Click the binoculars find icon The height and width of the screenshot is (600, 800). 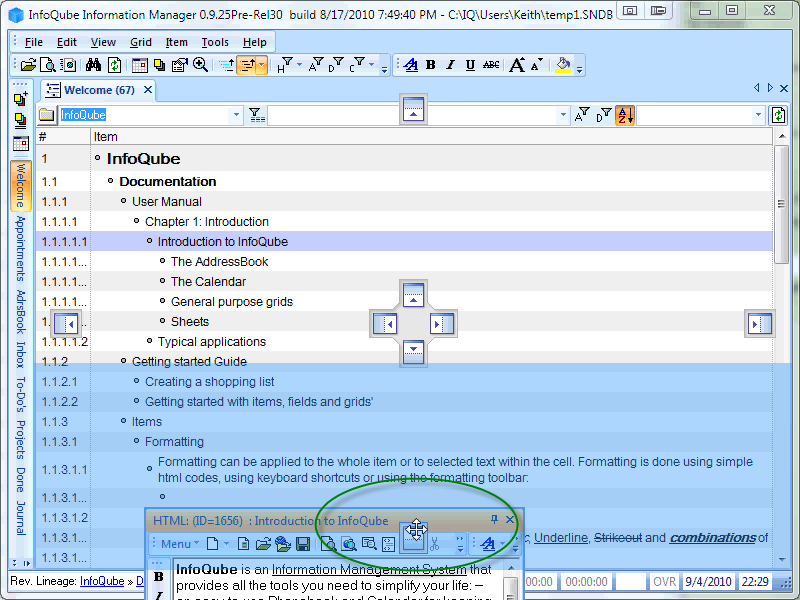pos(93,65)
